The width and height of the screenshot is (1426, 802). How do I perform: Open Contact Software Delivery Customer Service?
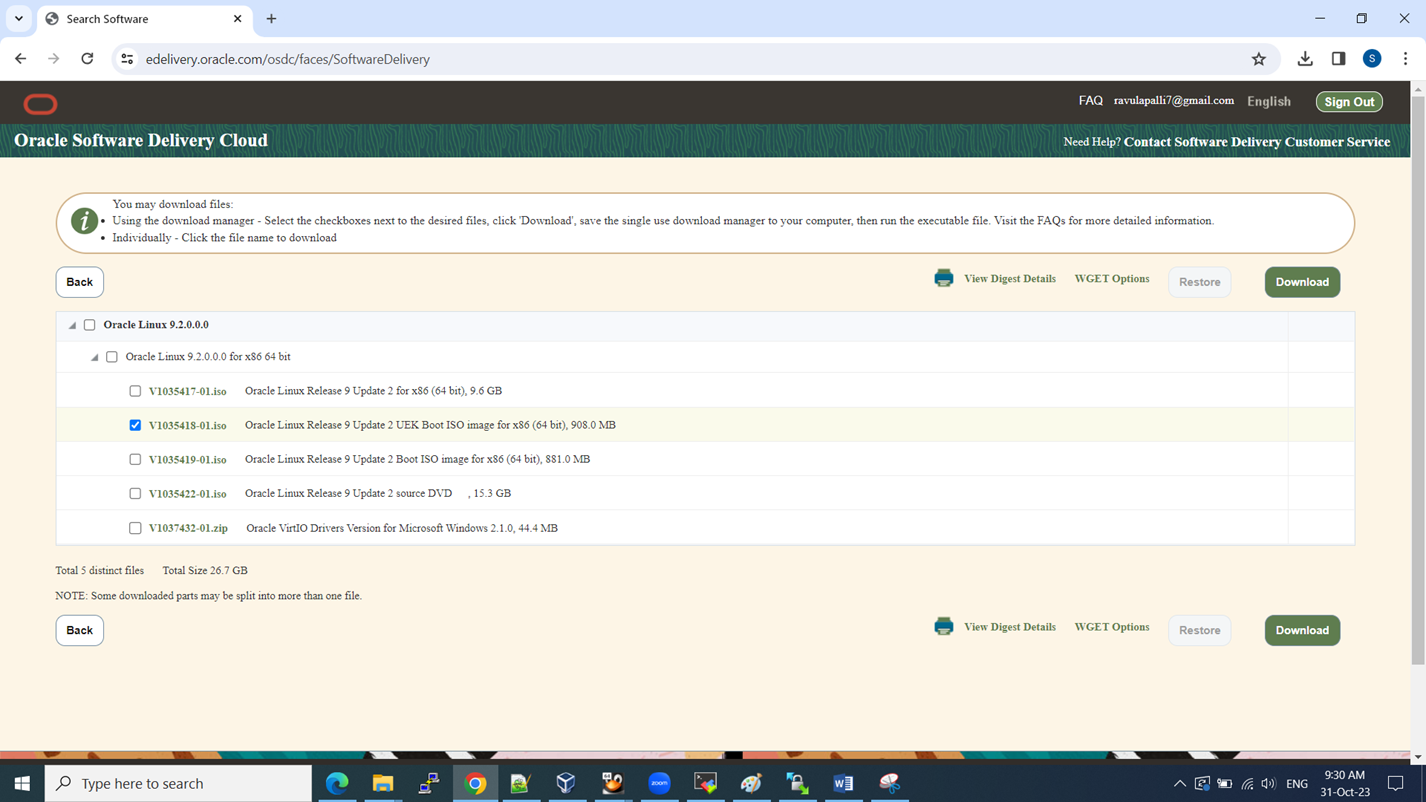tap(1257, 142)
